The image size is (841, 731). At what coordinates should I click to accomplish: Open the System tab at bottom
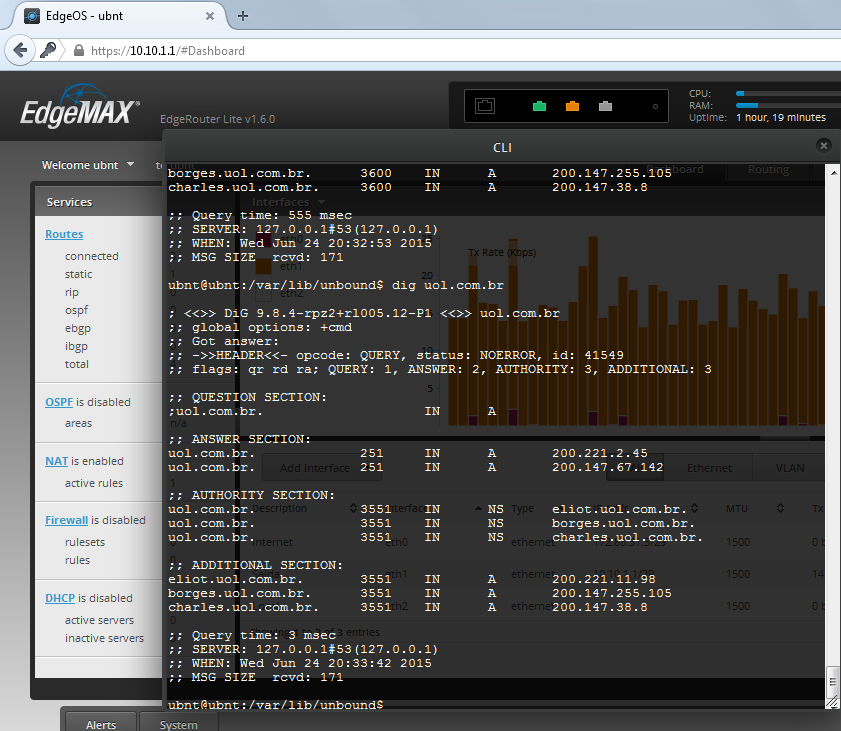click(178, 724)
